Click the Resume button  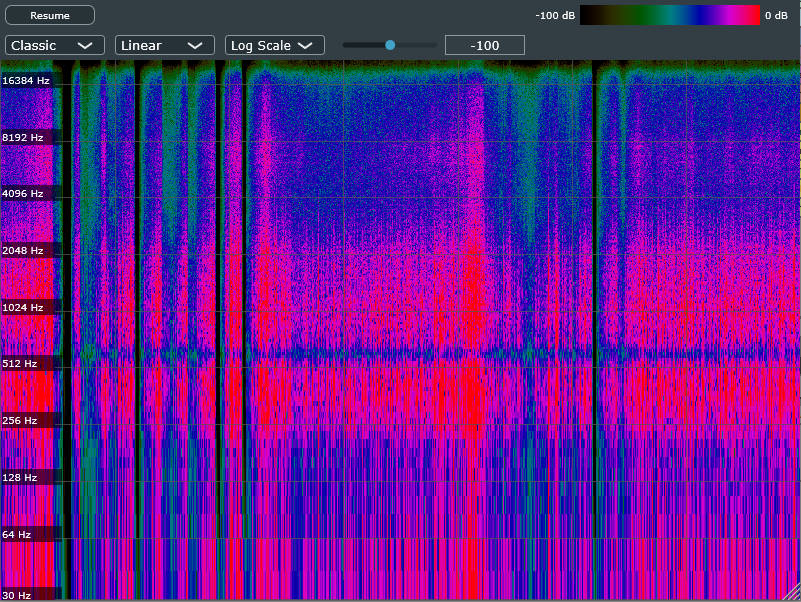[50, 15]
